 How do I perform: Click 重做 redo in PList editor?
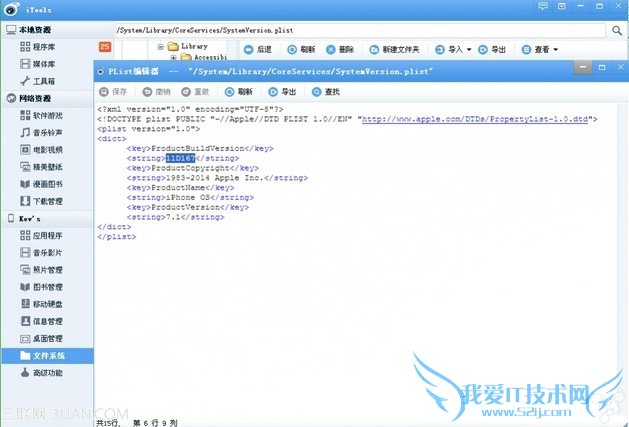pos(195,92)
